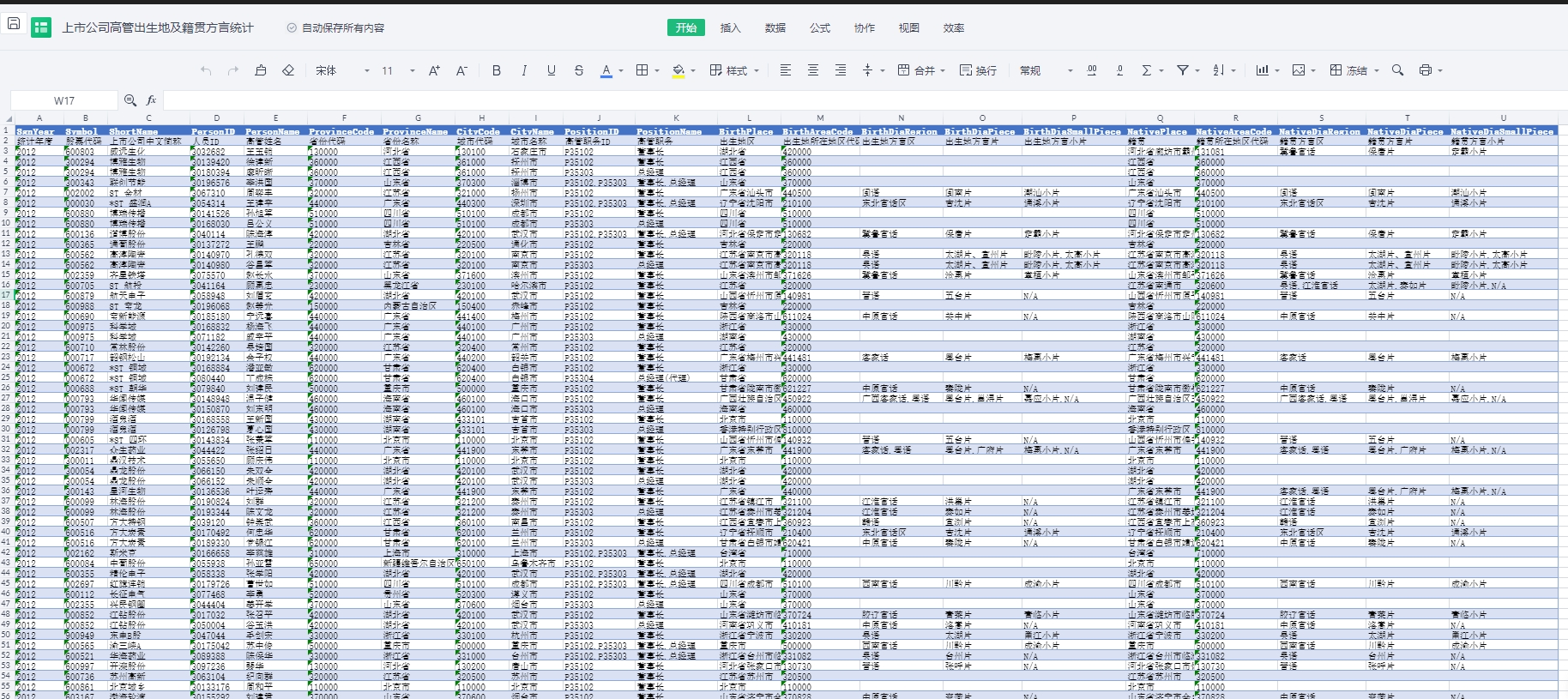The image size is (1568, 699).
Task: Increase decimal places icon
Action: [x=1092, y=70]
